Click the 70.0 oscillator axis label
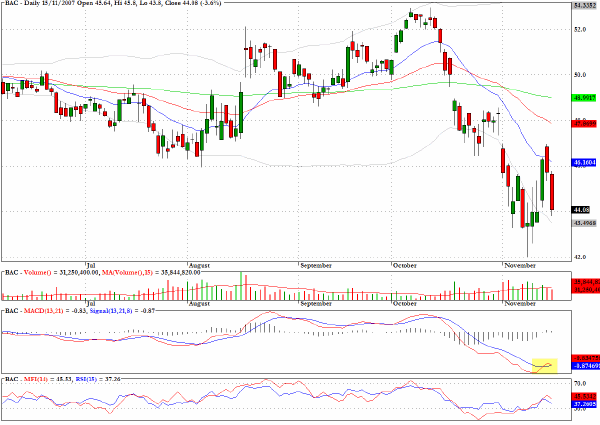Viewport: 600px width, 425px height. coord(580,383)
